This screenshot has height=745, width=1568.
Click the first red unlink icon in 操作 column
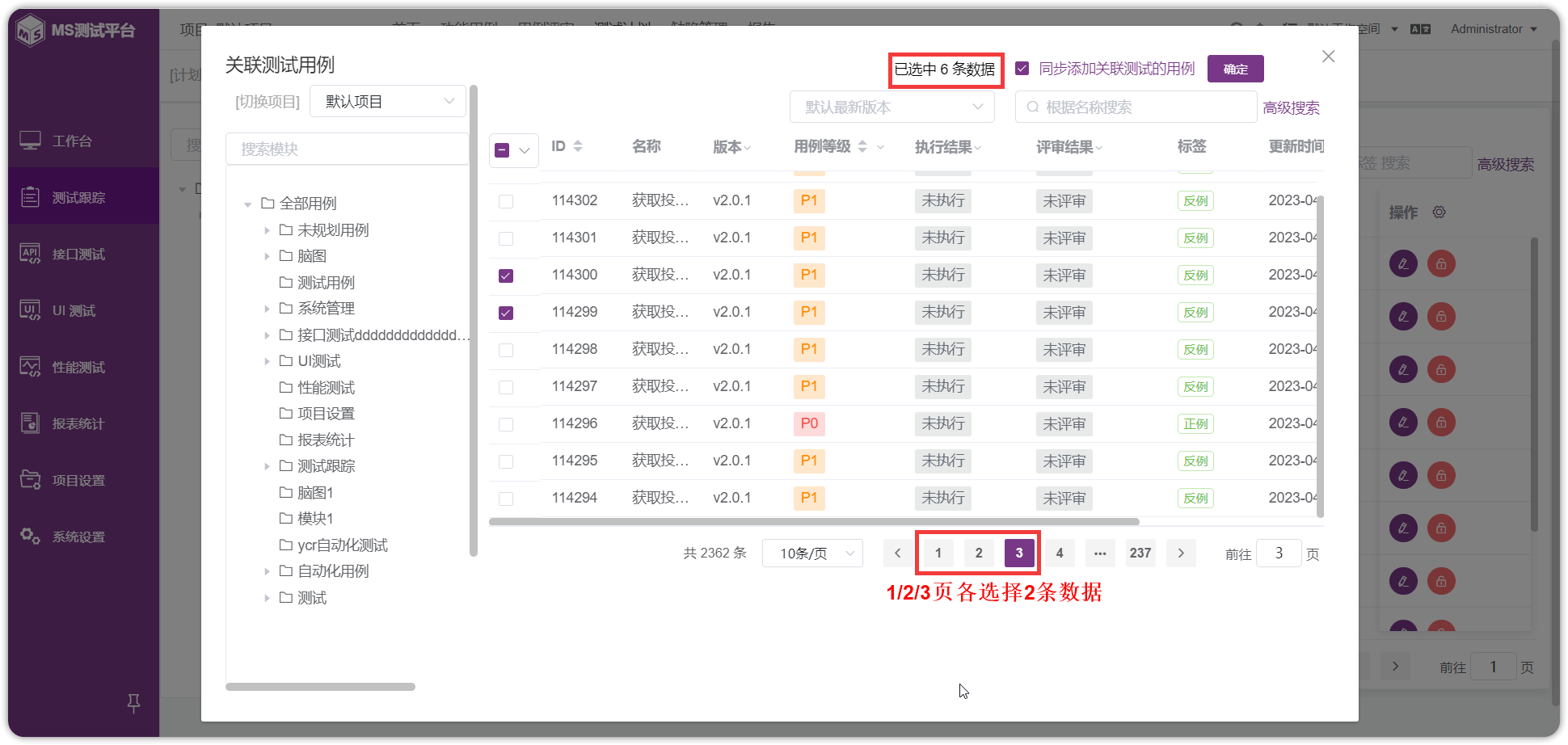(x=1441, y=263)
